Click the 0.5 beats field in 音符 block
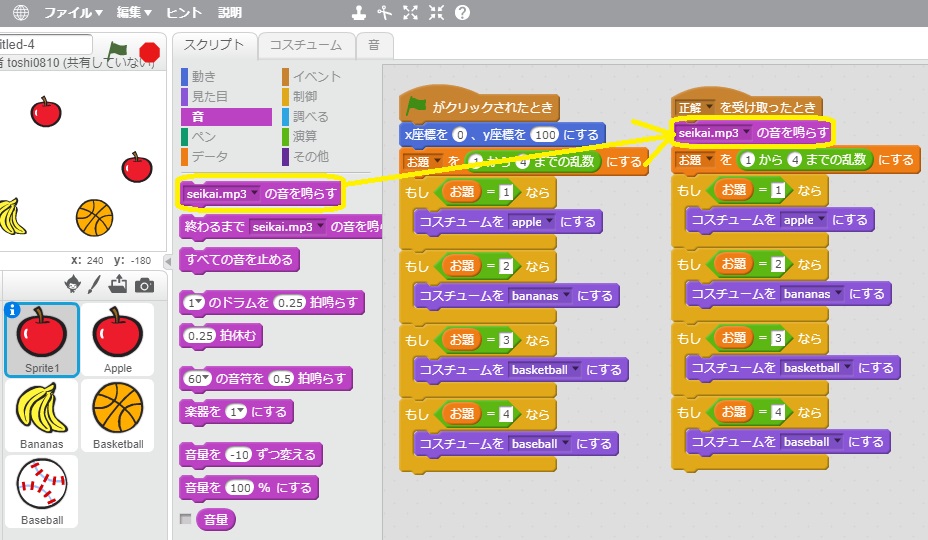 click(281, 378)
